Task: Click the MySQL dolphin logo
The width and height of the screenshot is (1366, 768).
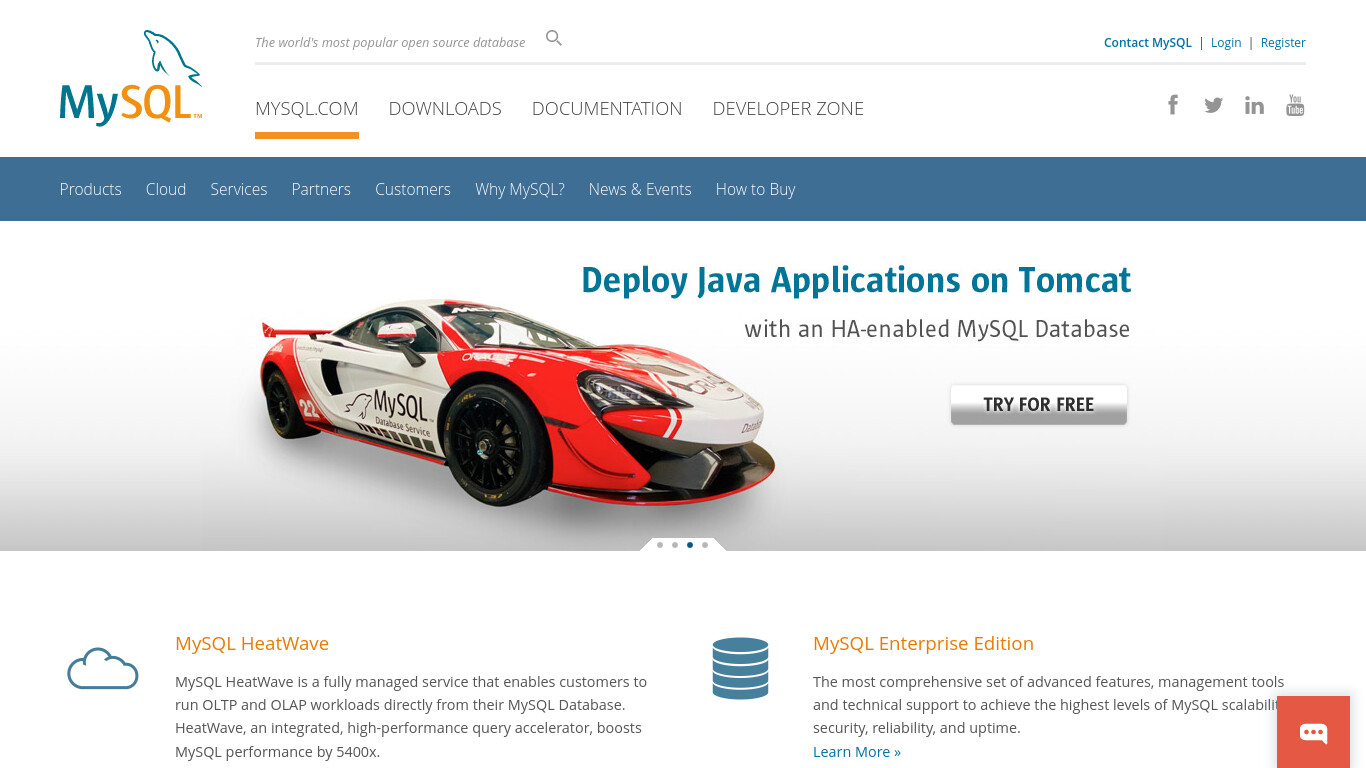Action: click(131, 78)
